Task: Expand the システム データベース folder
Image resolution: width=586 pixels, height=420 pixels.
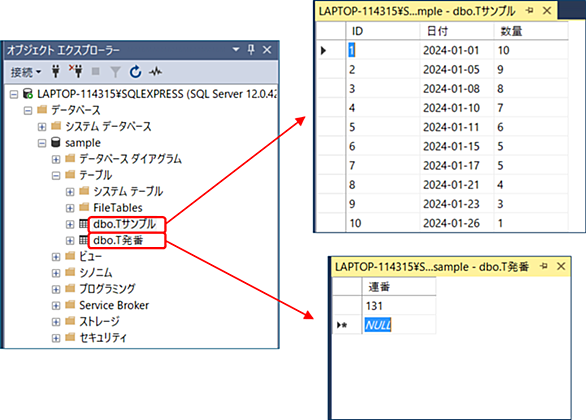Action: pos(42,127)
